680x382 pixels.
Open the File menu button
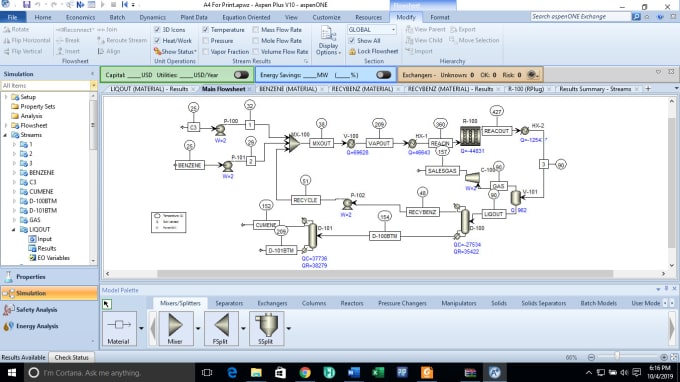(x=13, y=17)
